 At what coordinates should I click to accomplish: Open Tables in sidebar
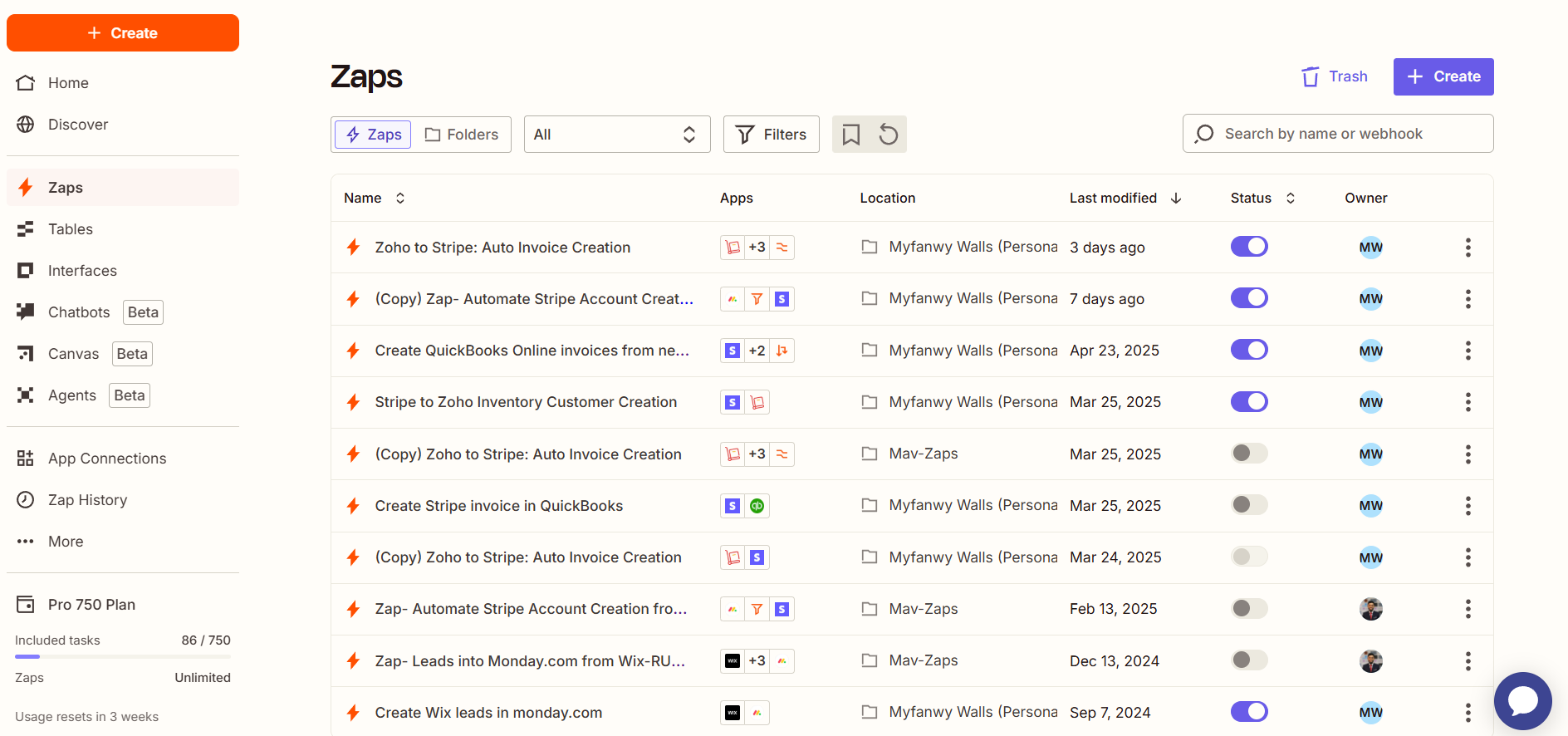(x=123, y=229)
